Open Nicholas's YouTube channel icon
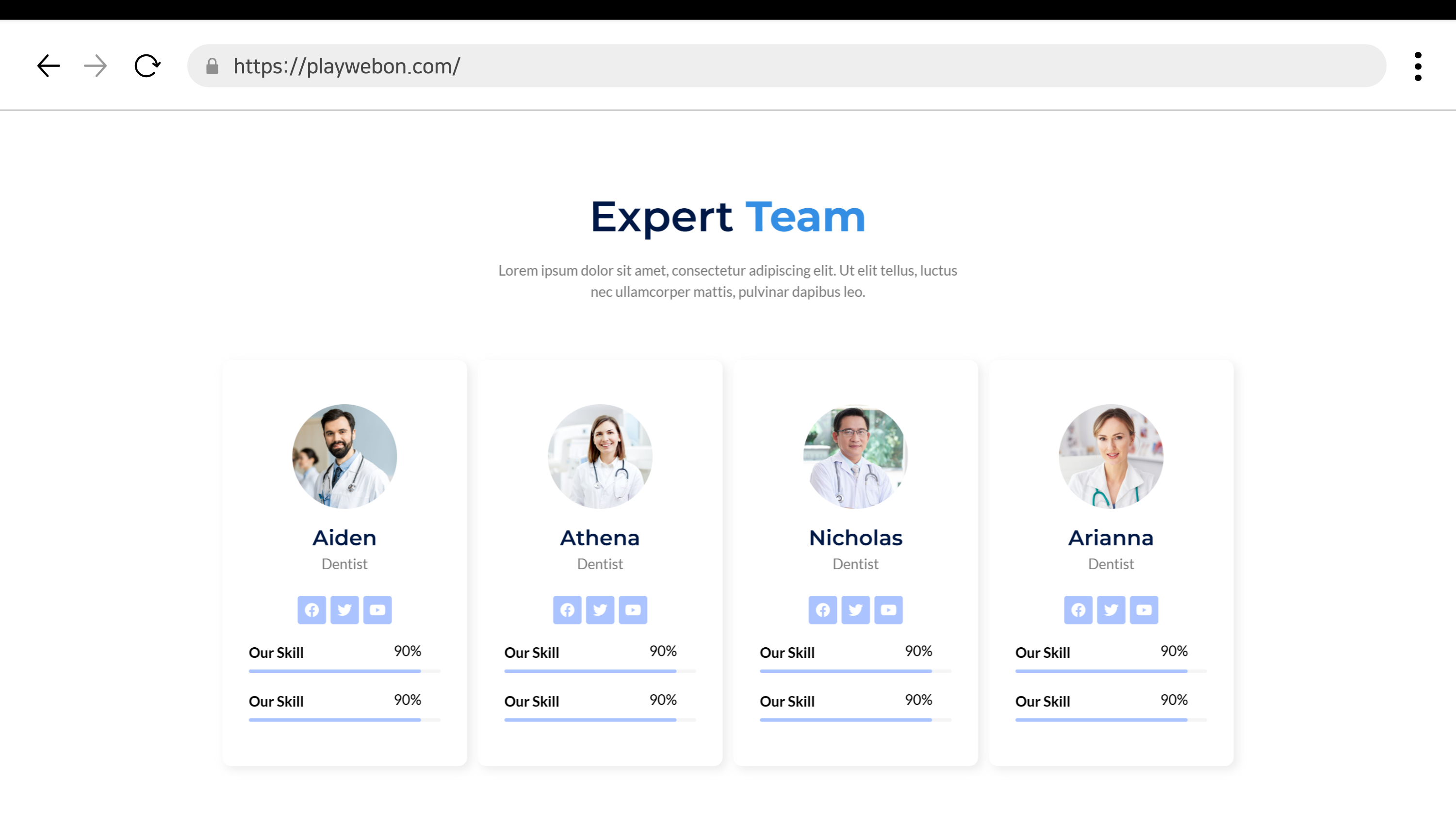 (888, 610)
